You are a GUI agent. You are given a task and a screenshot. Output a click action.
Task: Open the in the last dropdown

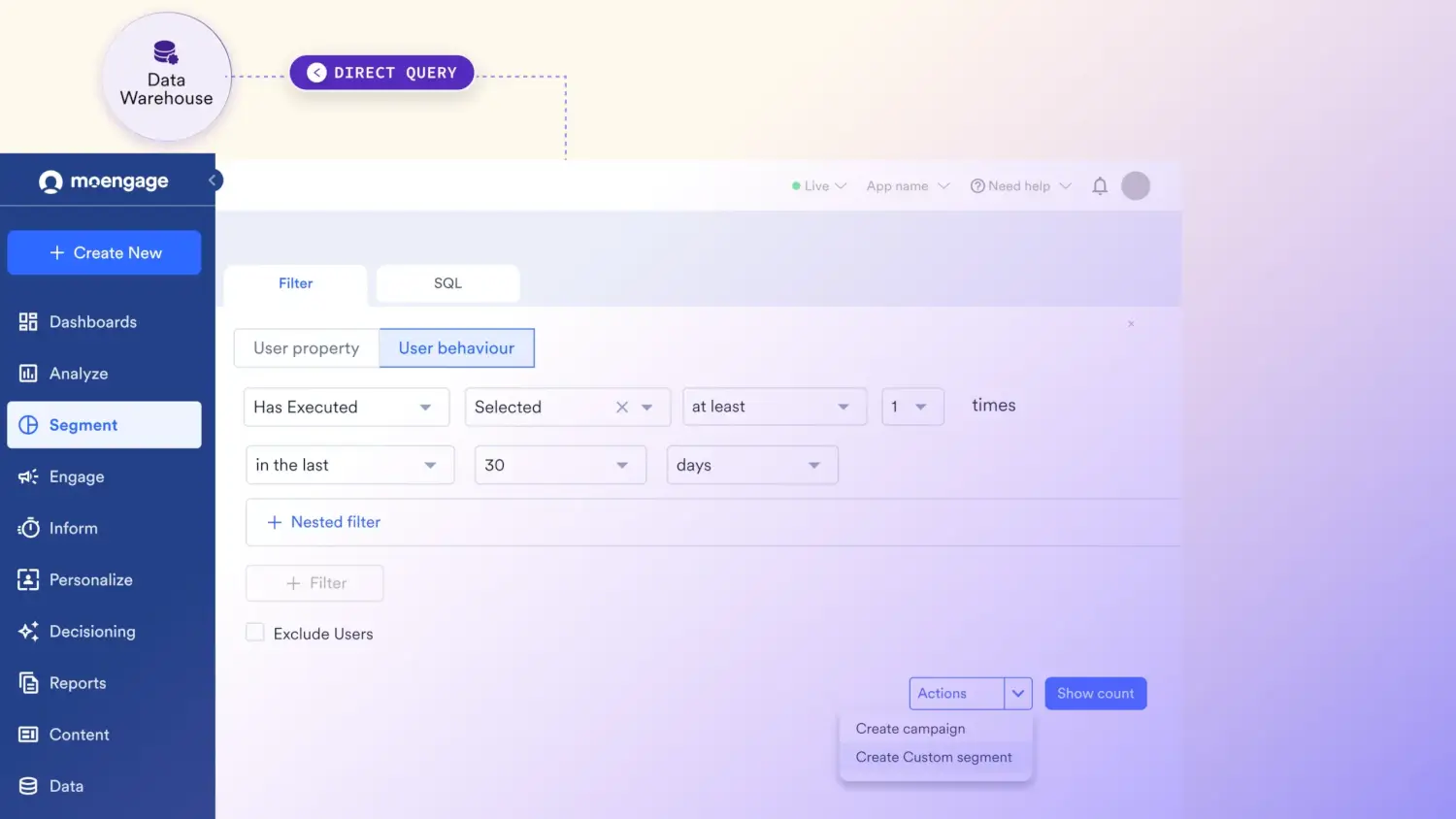pyautogui.click(x=350, y=465)
